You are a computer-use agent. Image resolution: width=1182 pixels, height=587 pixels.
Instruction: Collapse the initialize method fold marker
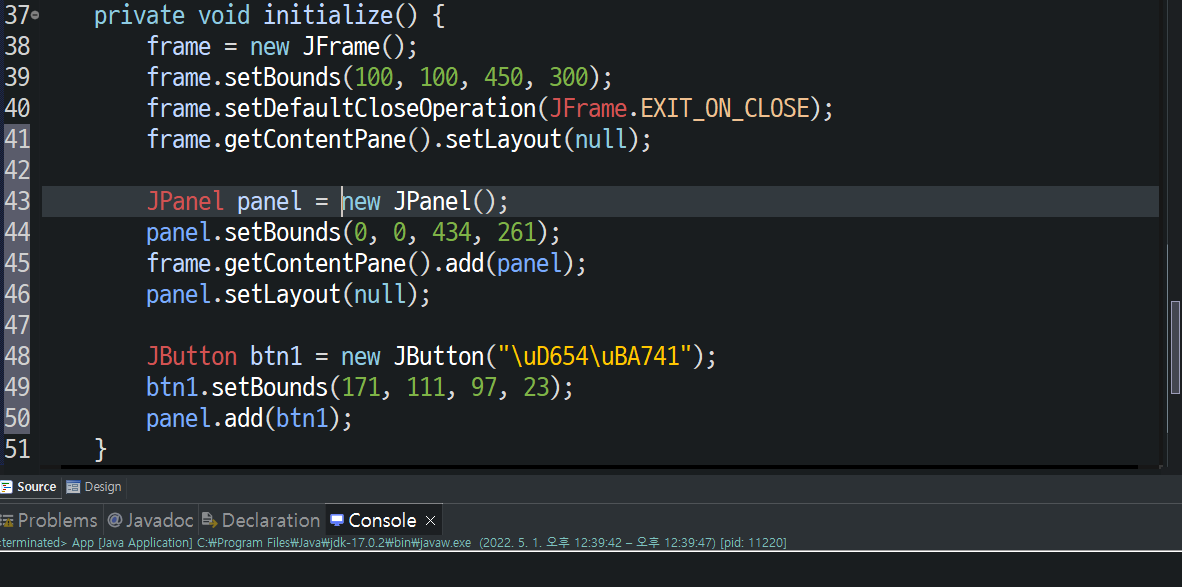[x=35, y=15]
